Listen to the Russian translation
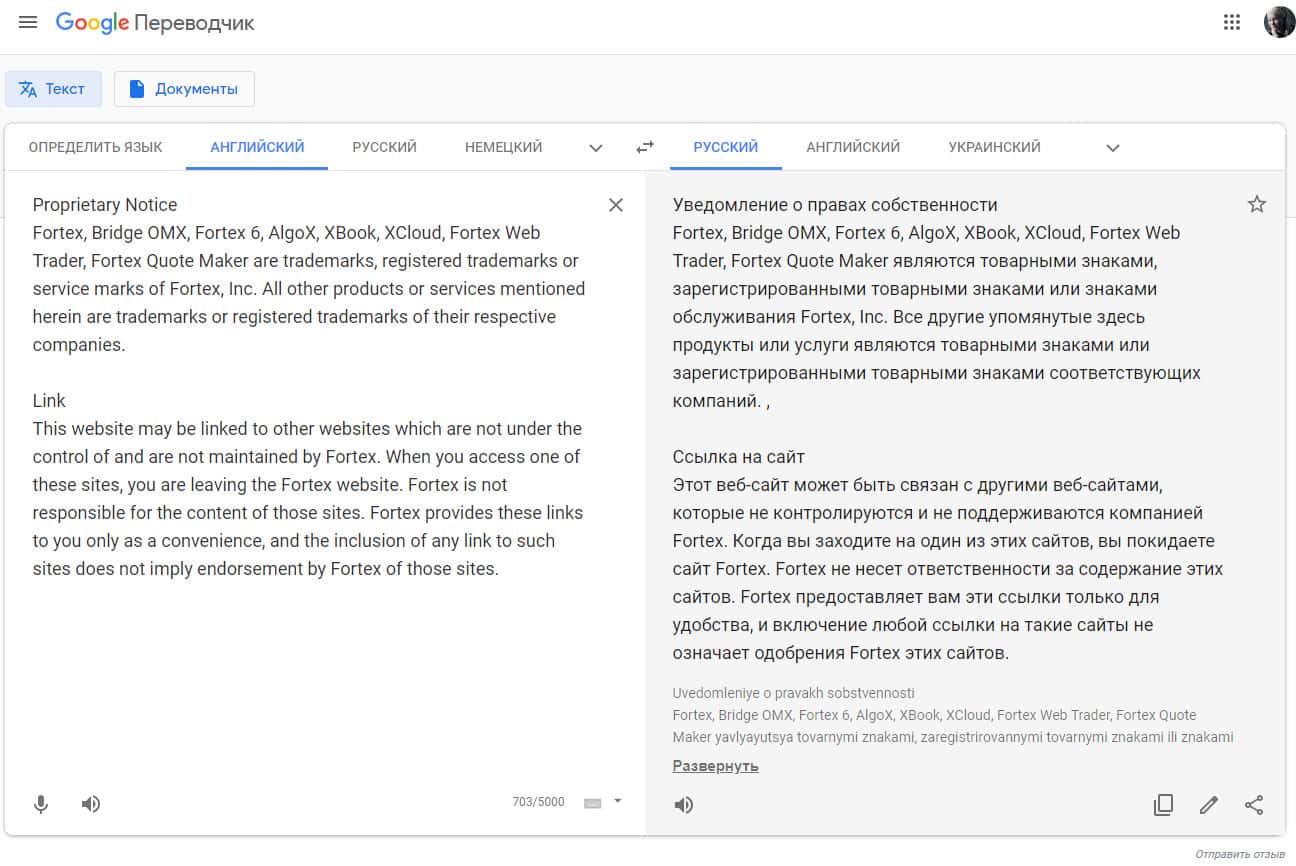This screenshot has height=866, width=1296. [684, 805]
